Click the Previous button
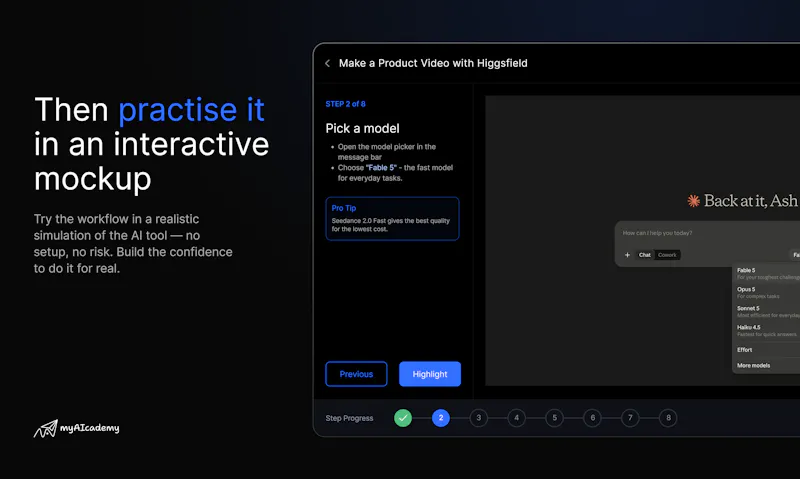The width and height of the screenshot is (800, 479). 356,374
